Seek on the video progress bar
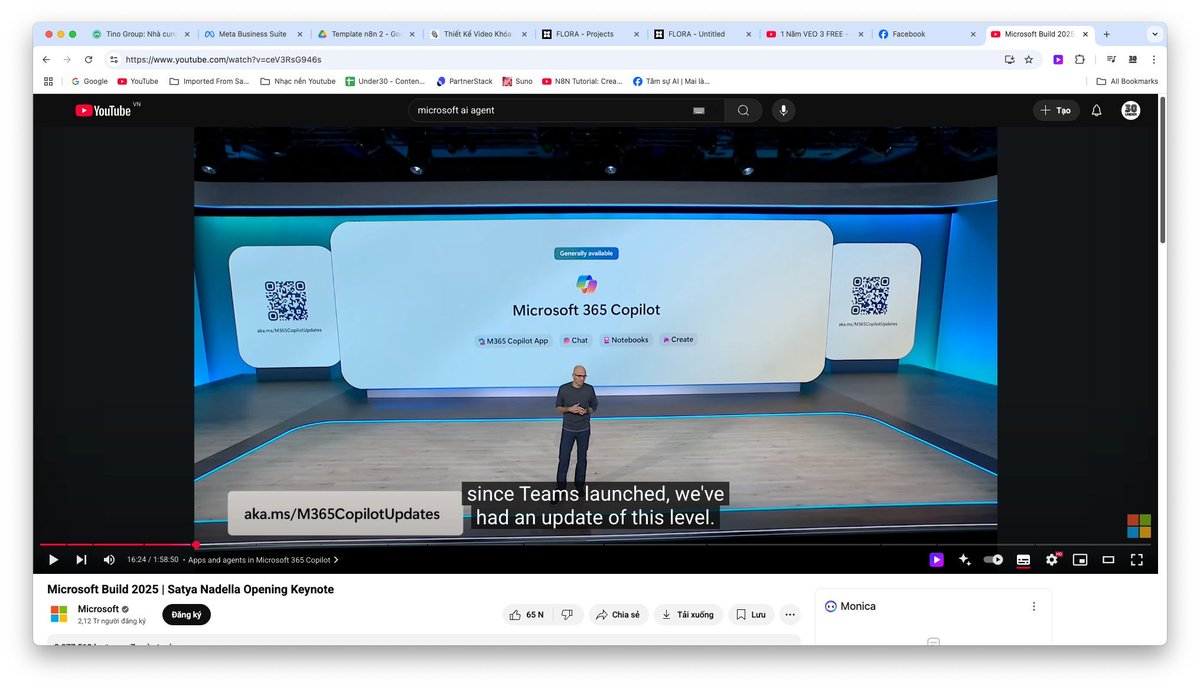 [598, 545]
